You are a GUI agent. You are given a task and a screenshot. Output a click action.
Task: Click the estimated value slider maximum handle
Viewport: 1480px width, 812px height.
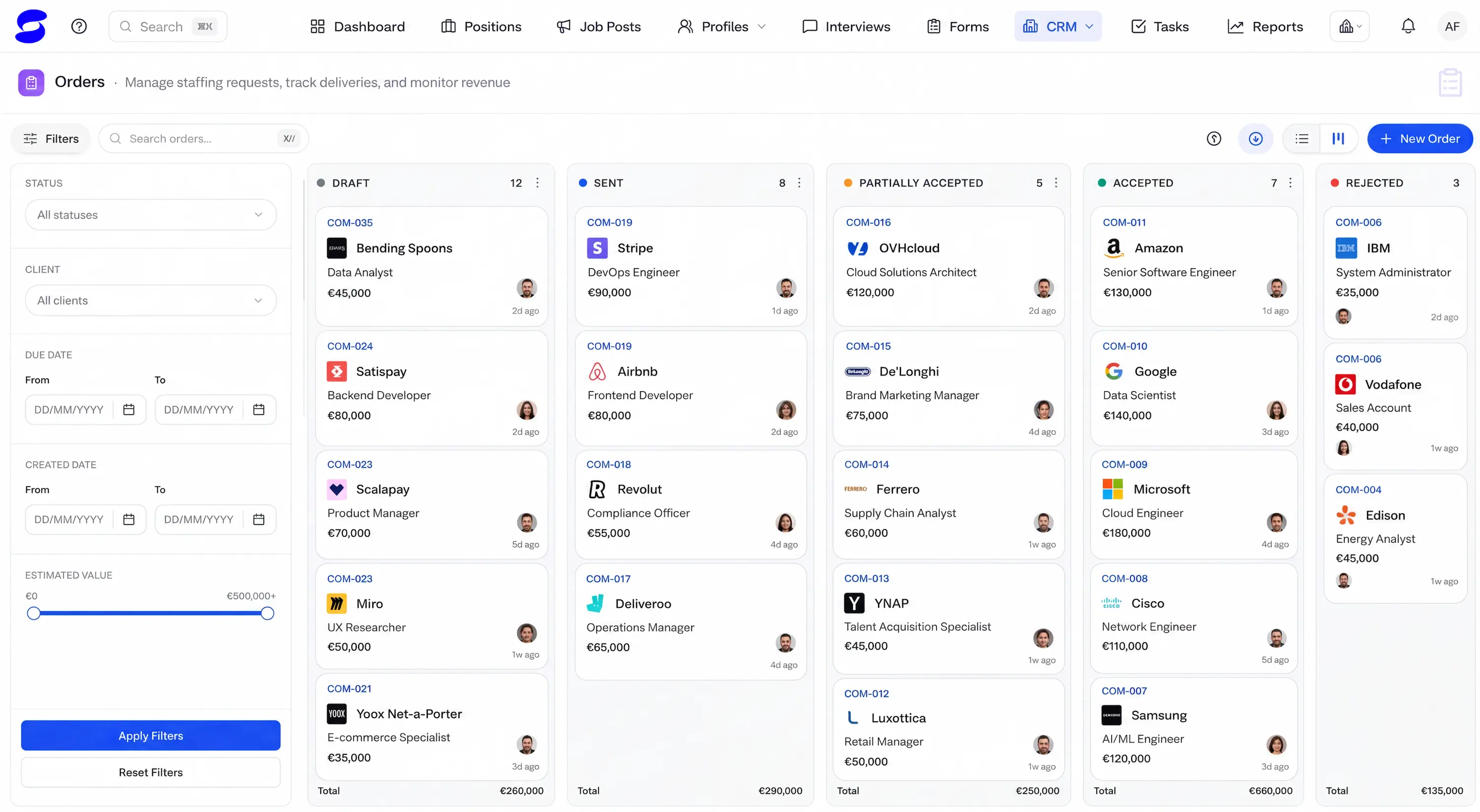click(267, 613)
